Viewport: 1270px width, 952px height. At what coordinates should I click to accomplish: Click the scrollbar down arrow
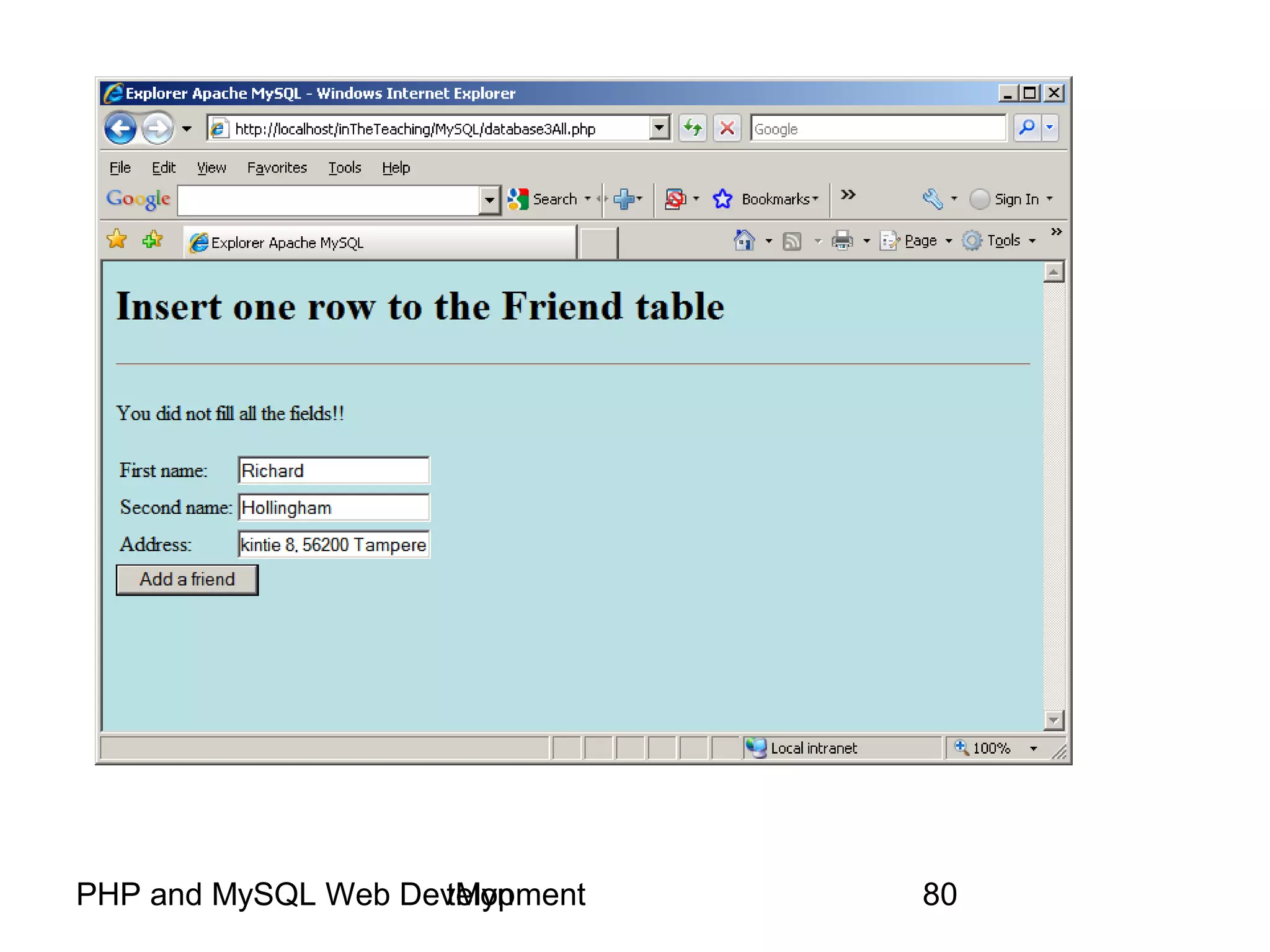[1054, 720]
